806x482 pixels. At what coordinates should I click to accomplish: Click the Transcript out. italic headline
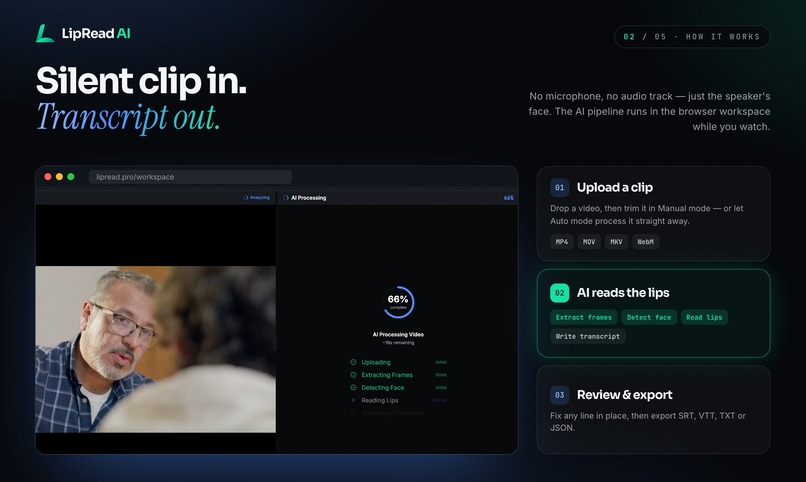click(x=129, y=117)
